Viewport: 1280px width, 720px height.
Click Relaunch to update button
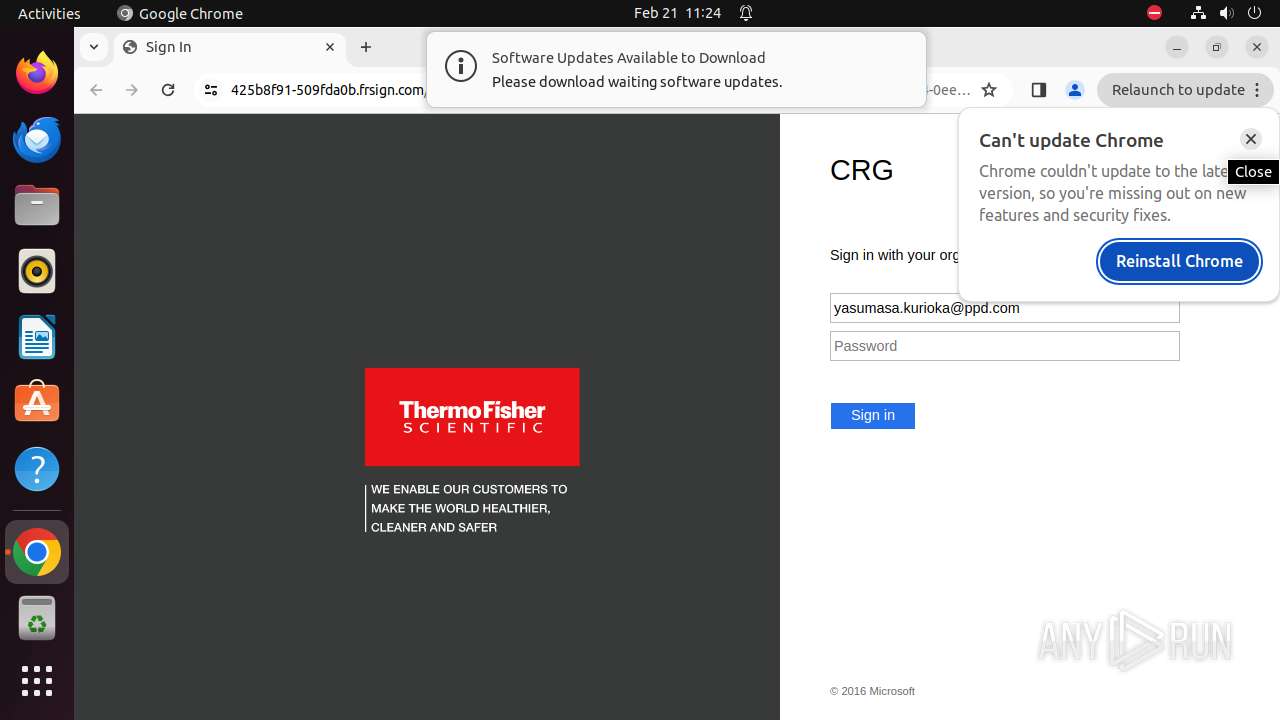[x=1178, y=90]
